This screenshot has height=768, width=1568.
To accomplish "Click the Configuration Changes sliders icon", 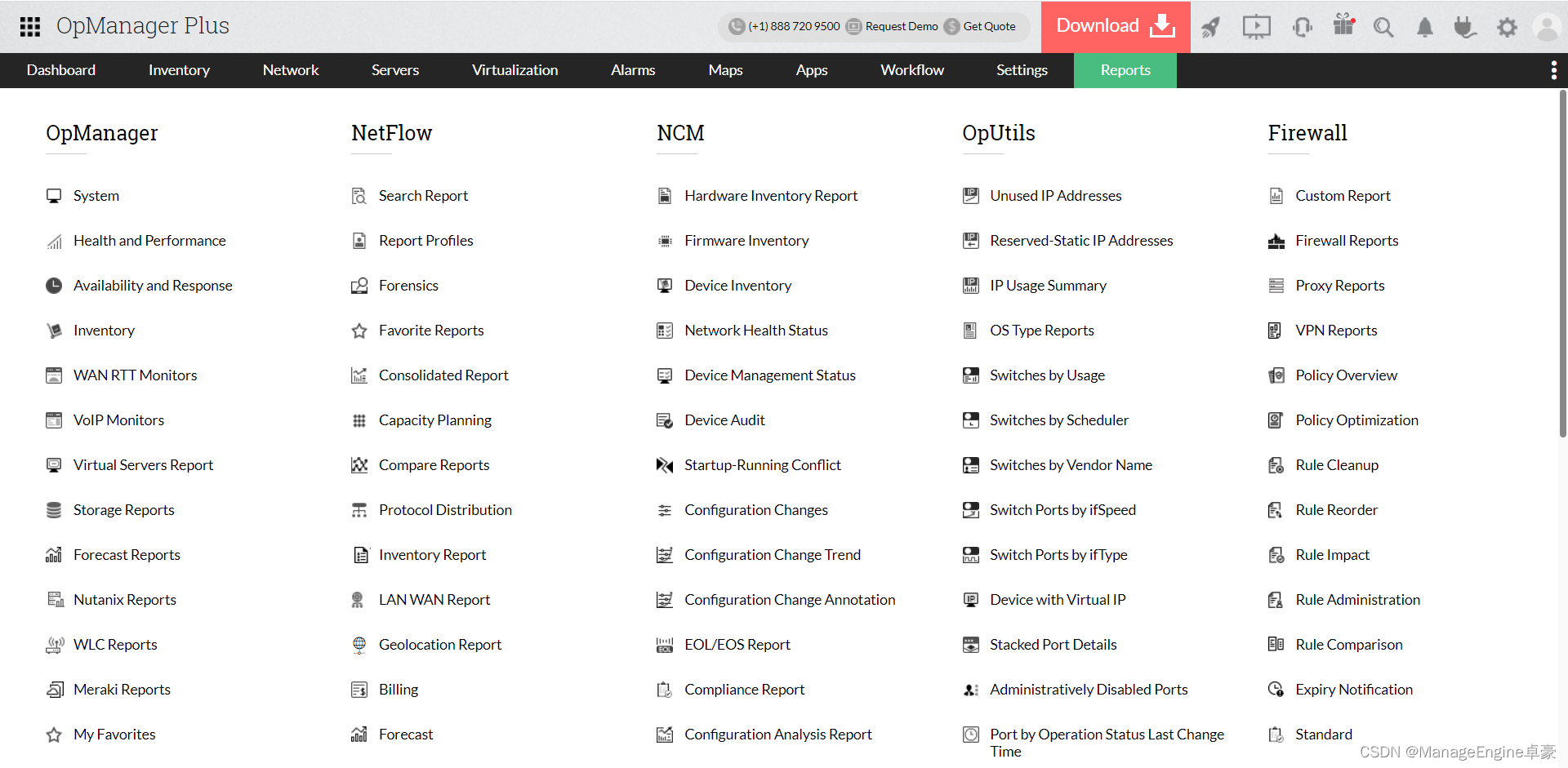I will click(x=665, y=510).
